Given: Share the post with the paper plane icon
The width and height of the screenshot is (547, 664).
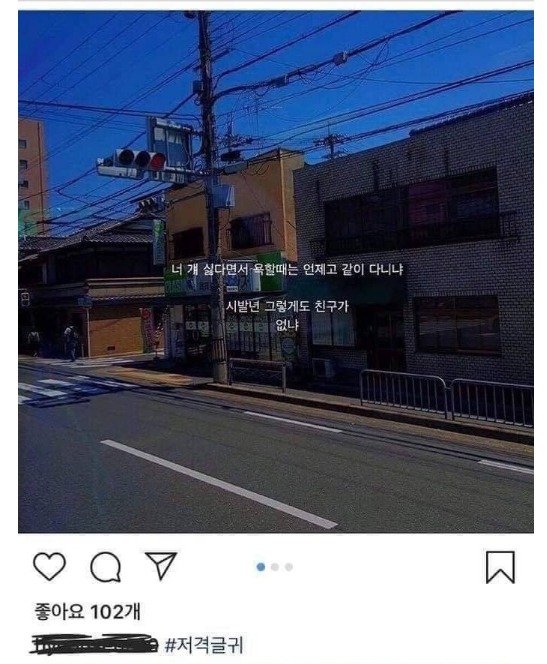Looking at the screenshot, I should 161,565.
